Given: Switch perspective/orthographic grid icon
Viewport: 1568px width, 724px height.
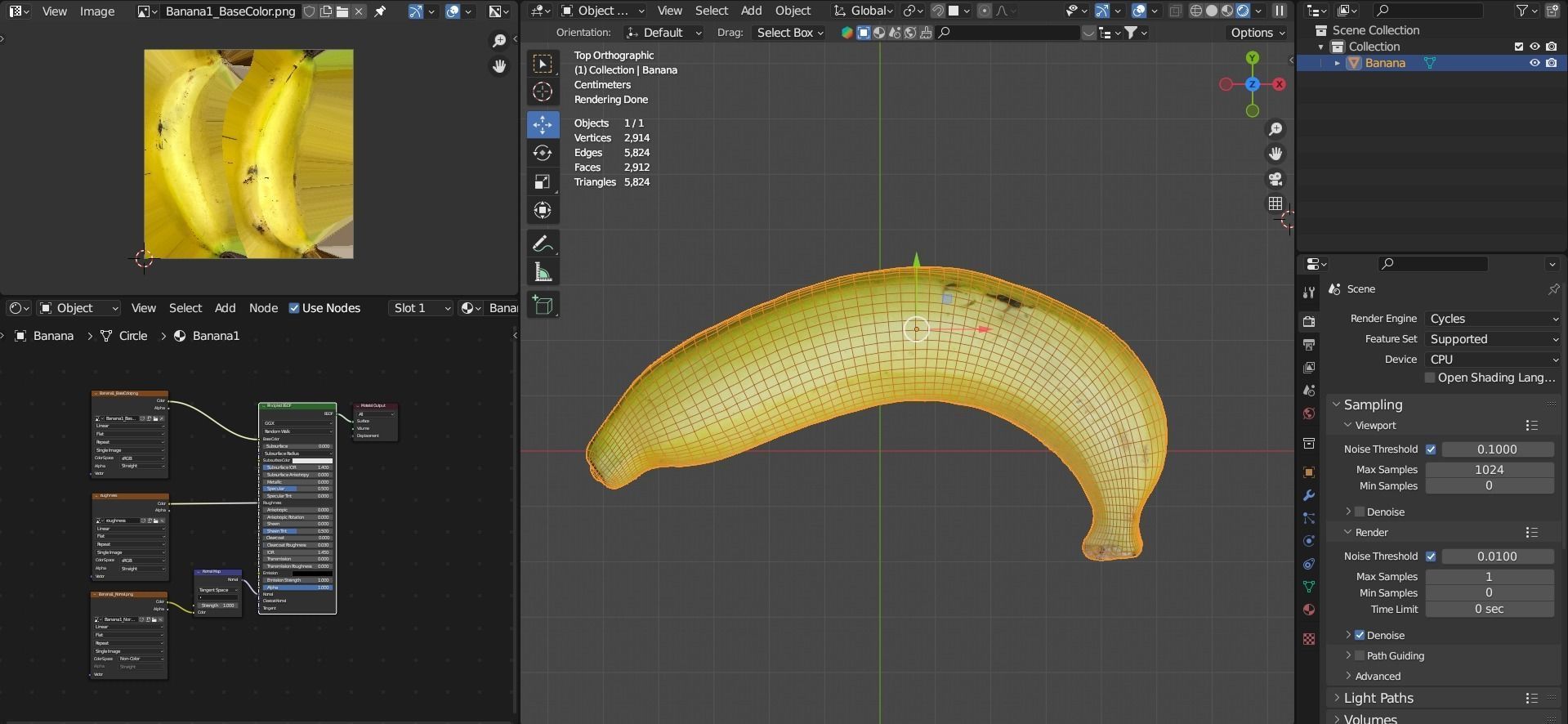Looking at the screenshot, I should (1275, 203).
